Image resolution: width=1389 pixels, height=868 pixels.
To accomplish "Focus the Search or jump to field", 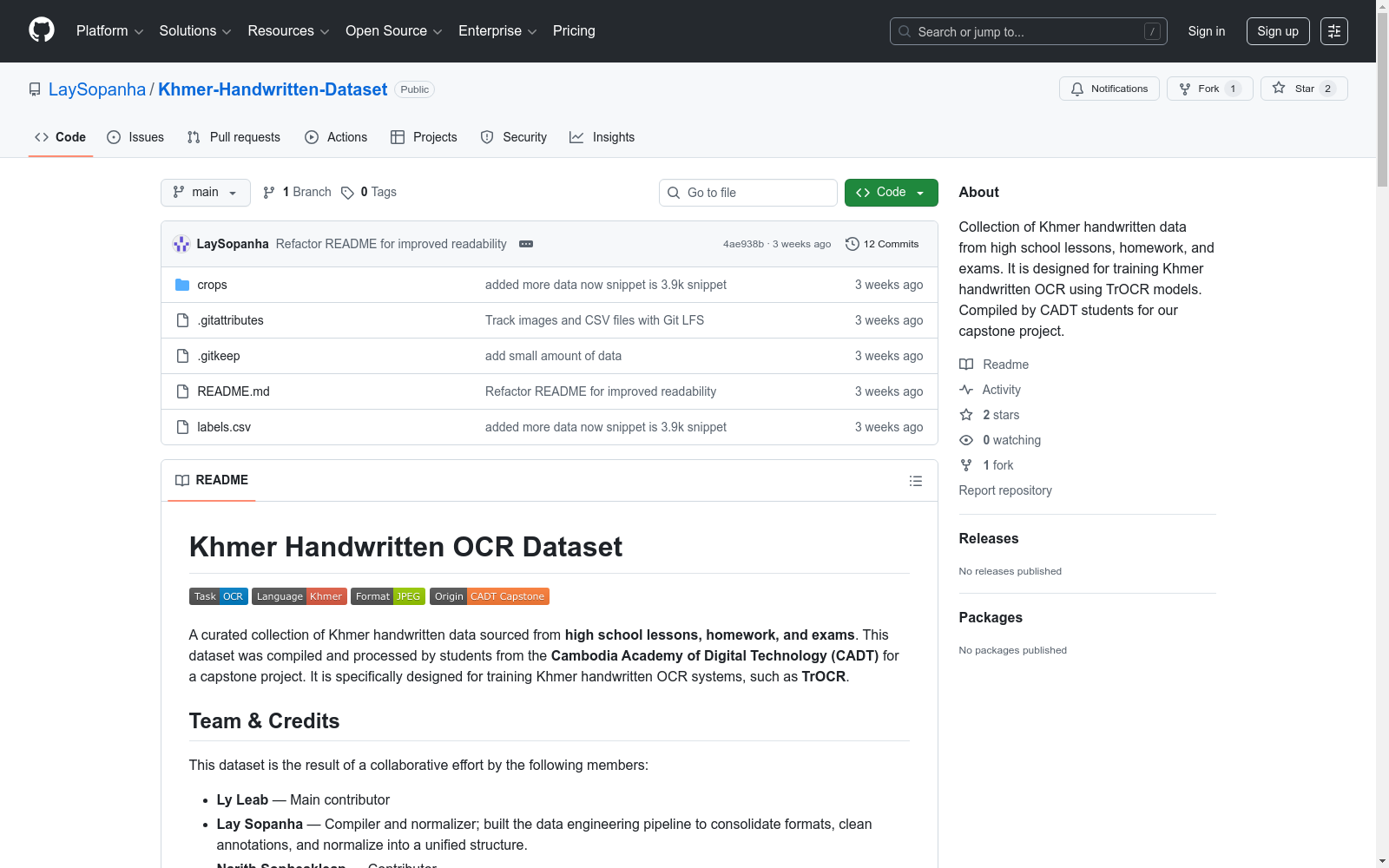I will coord(1029,31).
